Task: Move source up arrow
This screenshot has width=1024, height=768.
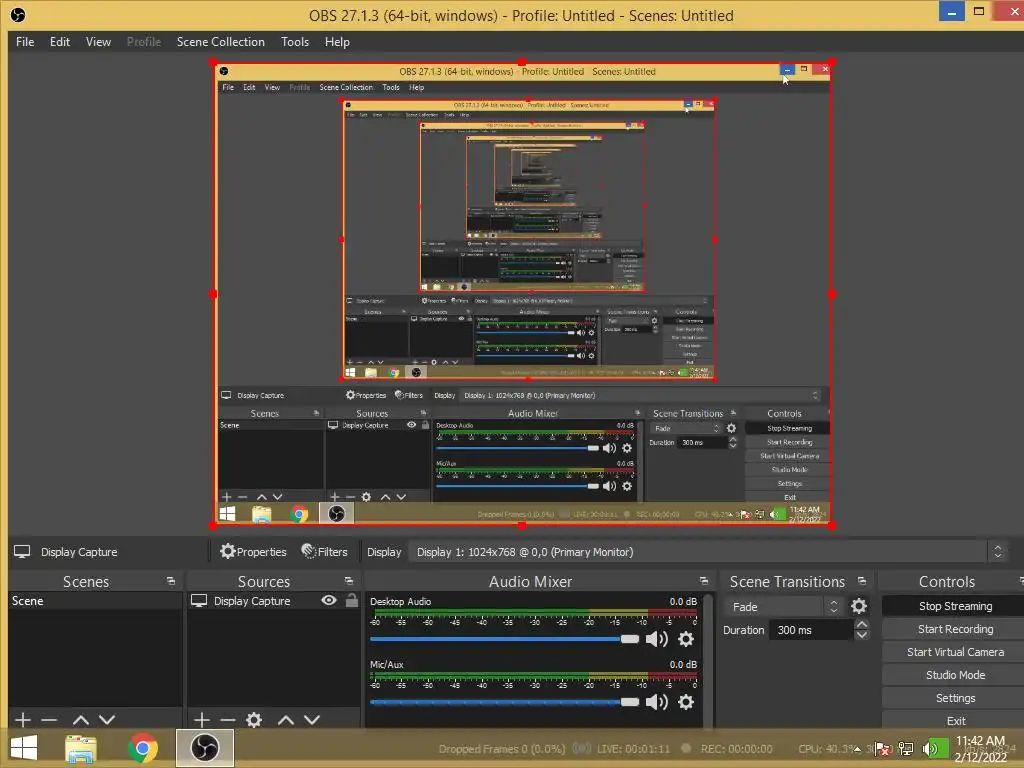Action: click(x=285, y=720)
